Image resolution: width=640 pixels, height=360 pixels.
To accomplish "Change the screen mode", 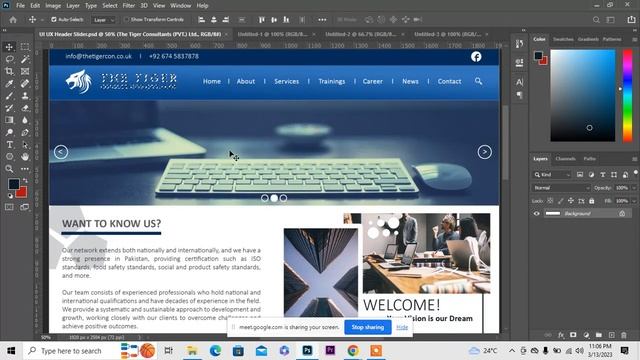I will (25, 207).
